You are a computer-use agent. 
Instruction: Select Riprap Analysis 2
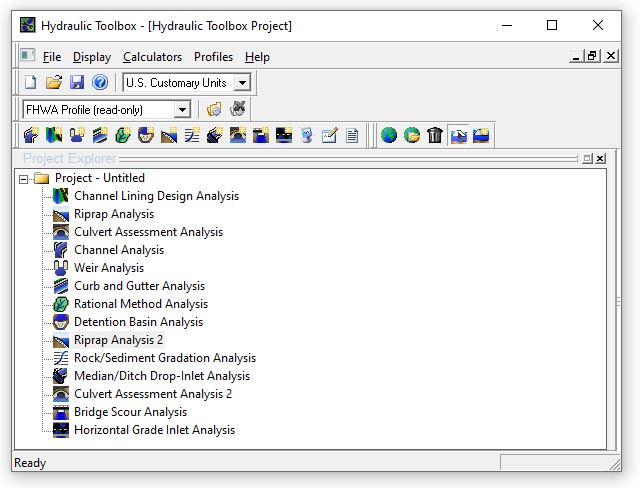[118, 339]
